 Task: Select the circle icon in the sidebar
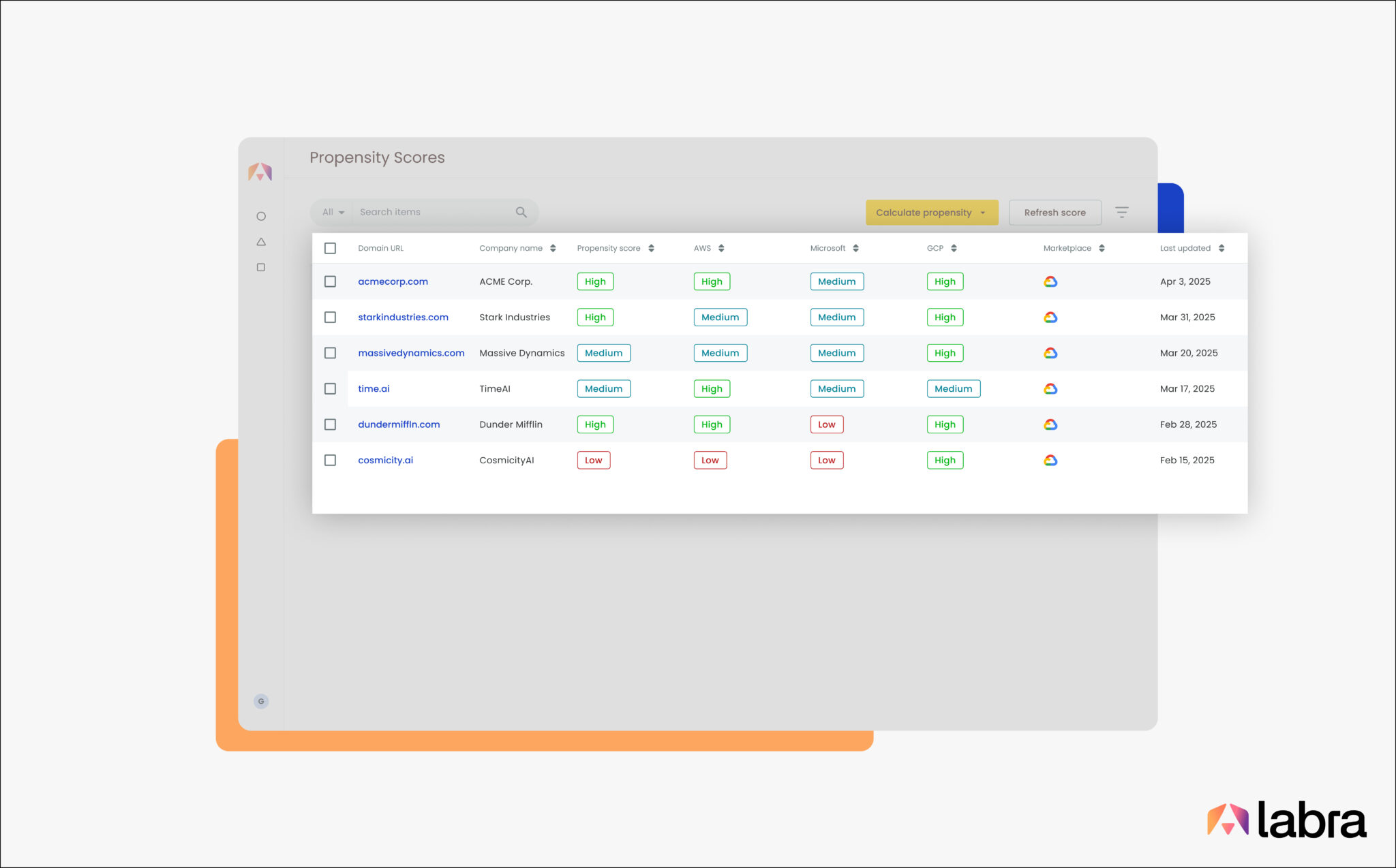tap(261, 216)
